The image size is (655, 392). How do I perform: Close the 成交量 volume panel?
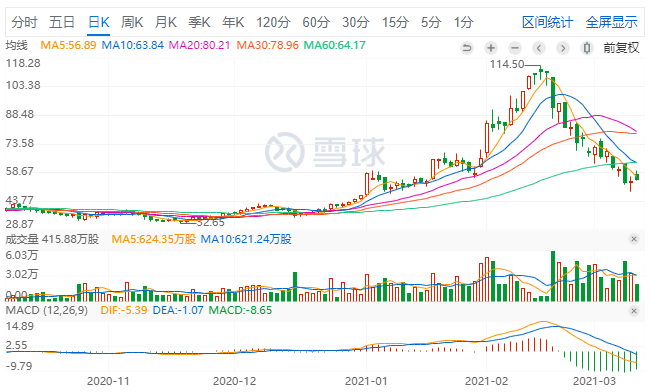tap(634, 239)
